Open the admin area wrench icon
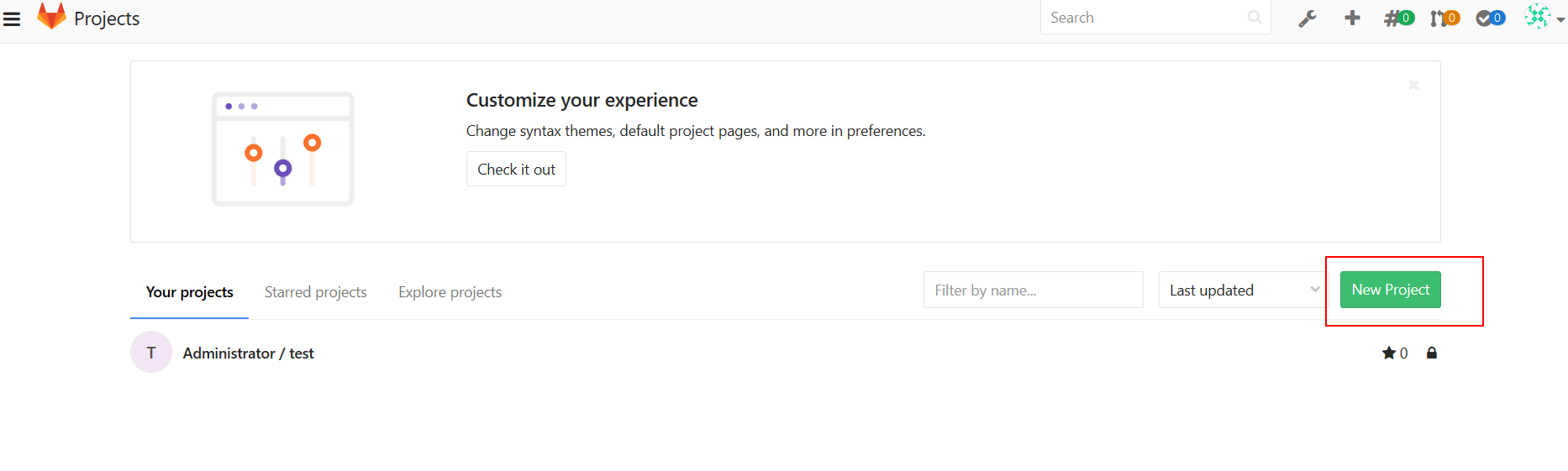The width and height of the screenshot is (1568, 471). click(1308, 18)
